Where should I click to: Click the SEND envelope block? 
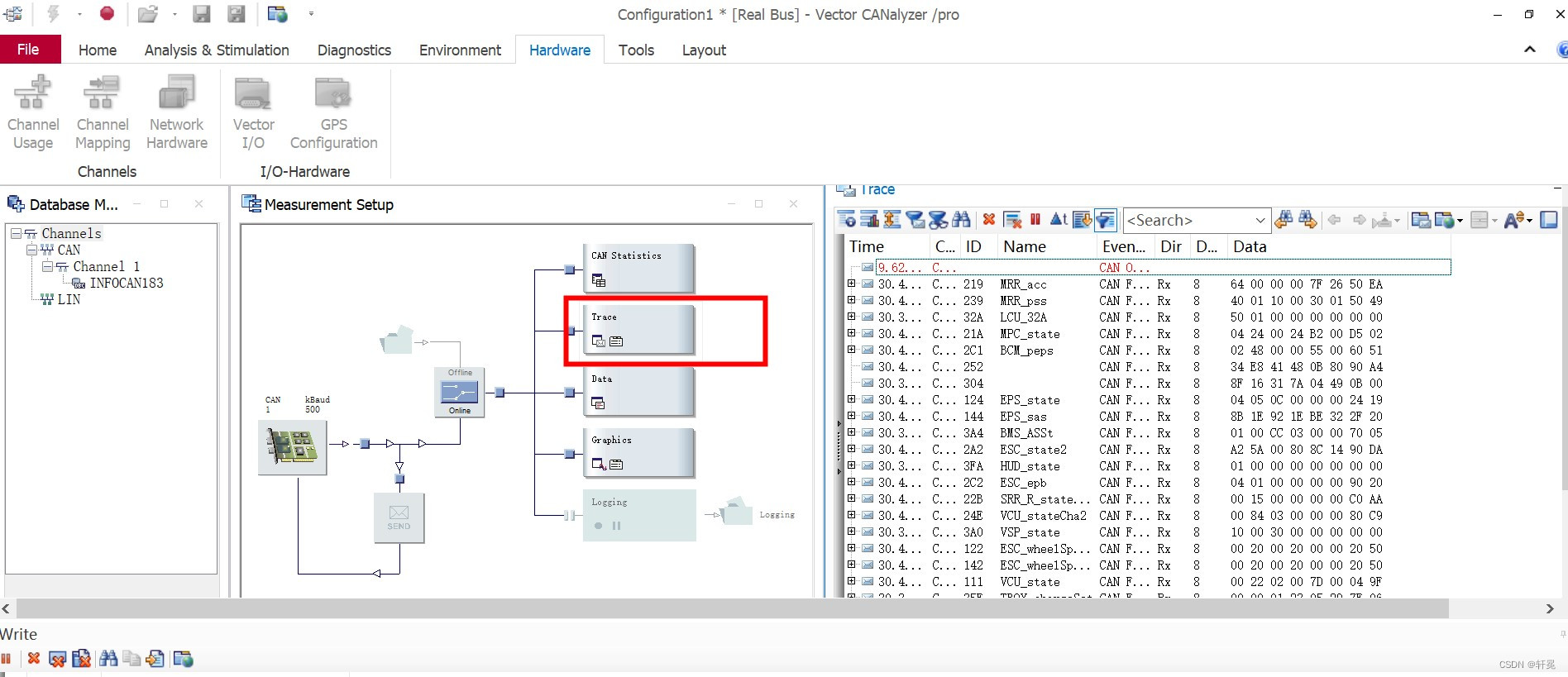coord(399,518)
